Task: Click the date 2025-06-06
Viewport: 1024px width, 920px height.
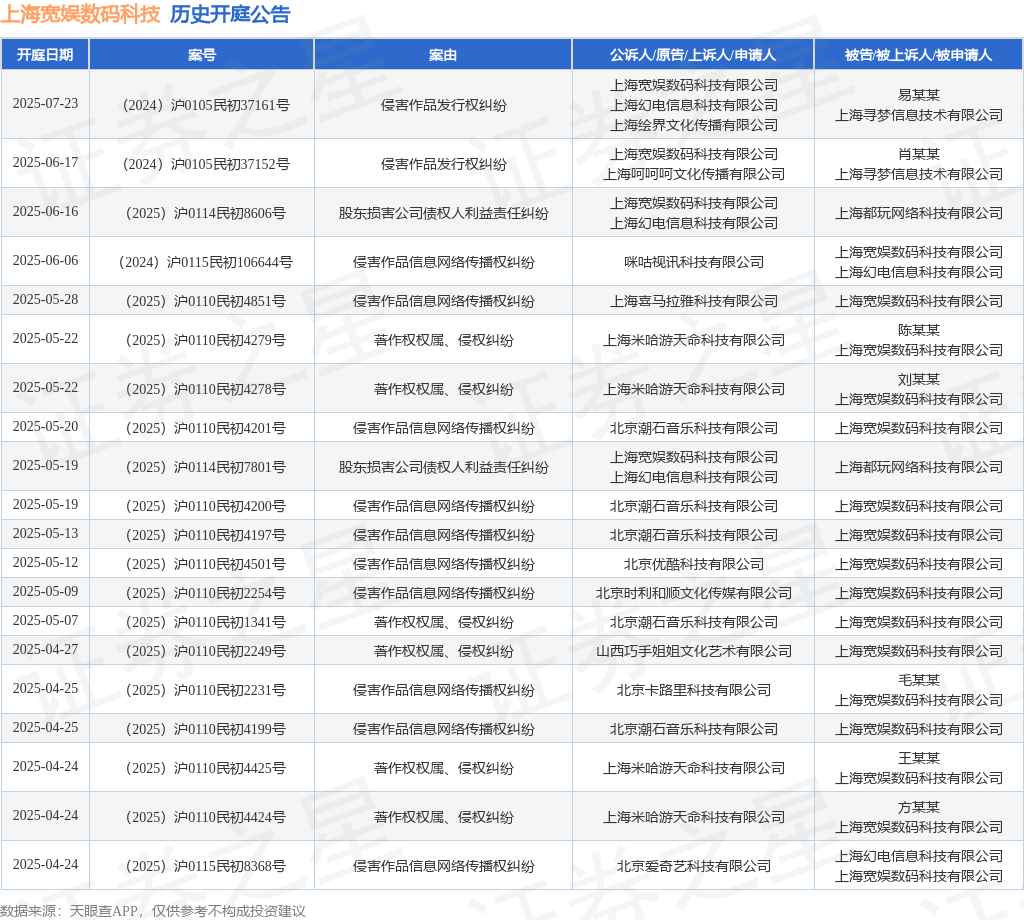Action: [x=45, y=261]
